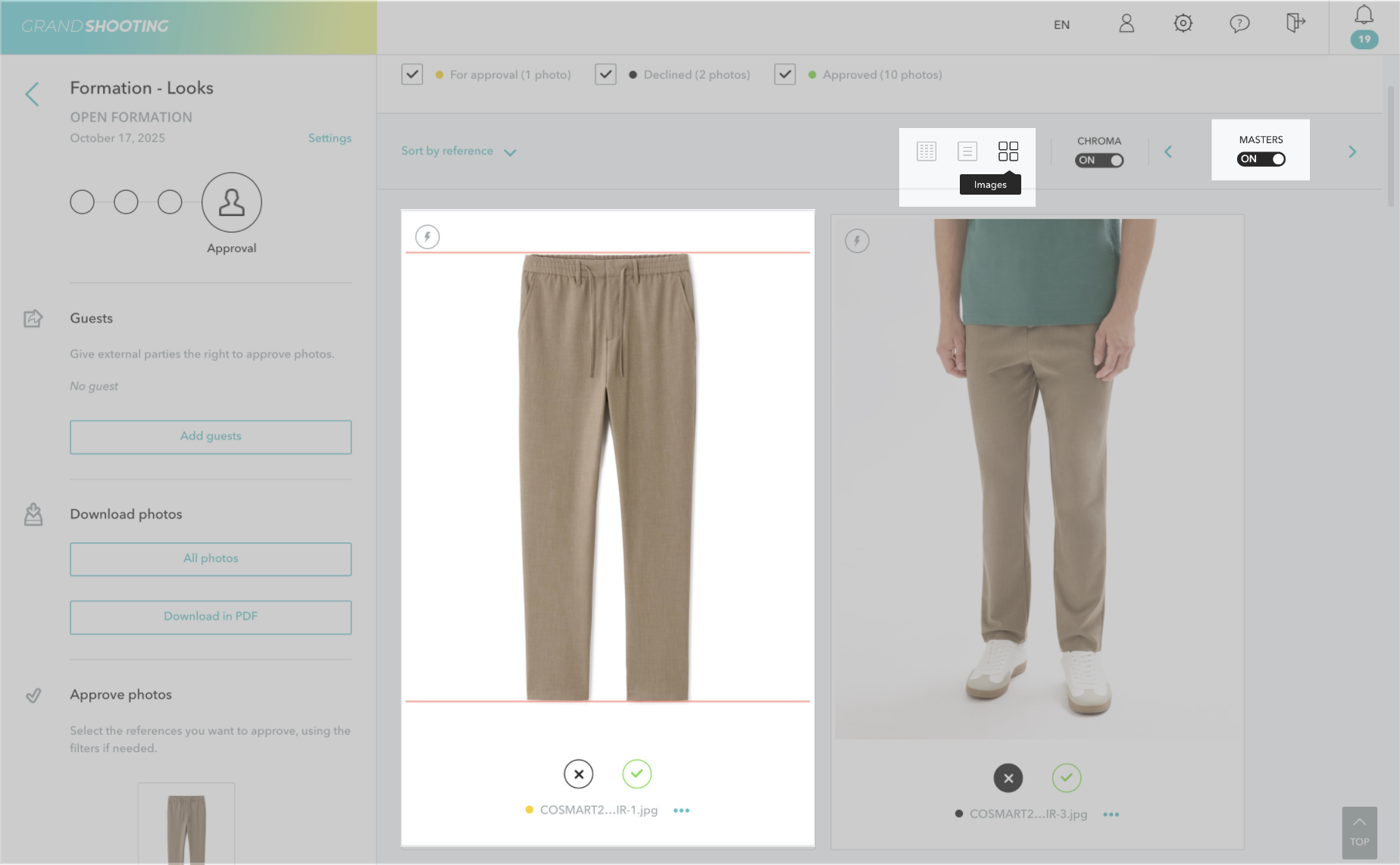Click the Declined (2 photos) label
The width and height of the screenshot is (1400, 865).
pyautogui.click(x=697, y=75)
